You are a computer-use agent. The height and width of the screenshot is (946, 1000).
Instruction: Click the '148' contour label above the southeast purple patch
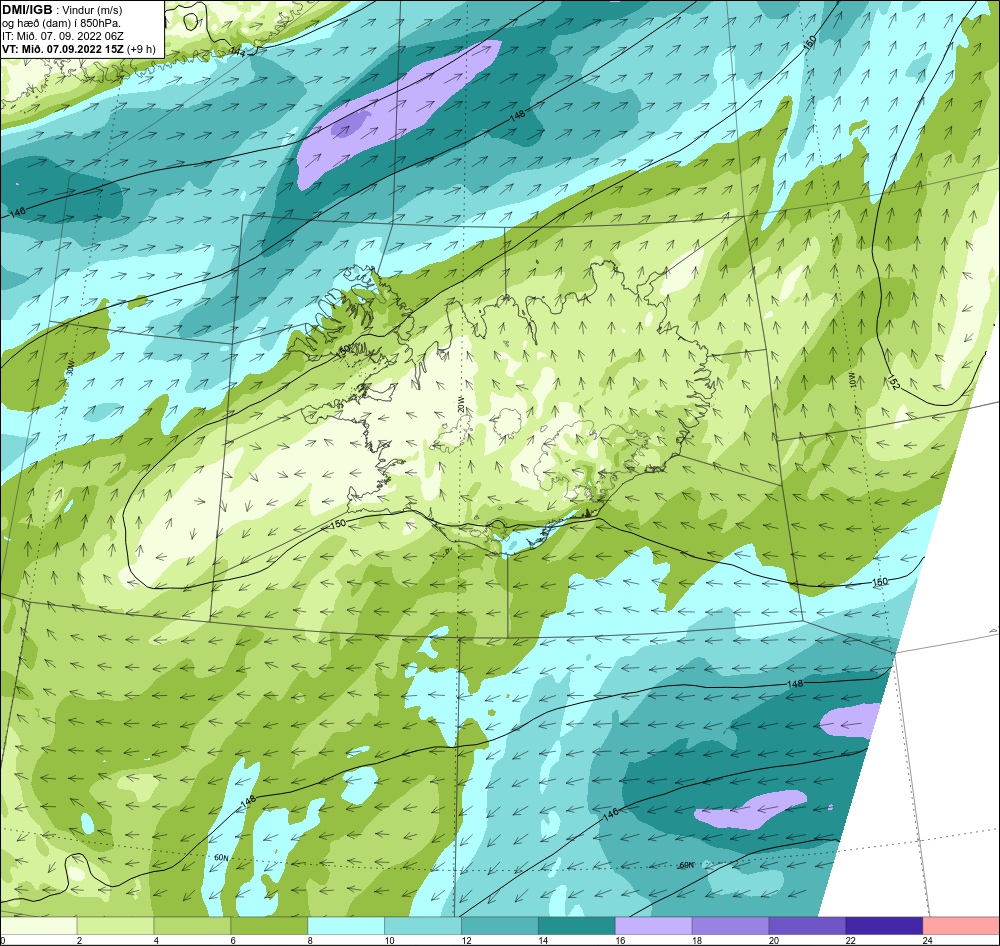(x=795, y=683)
